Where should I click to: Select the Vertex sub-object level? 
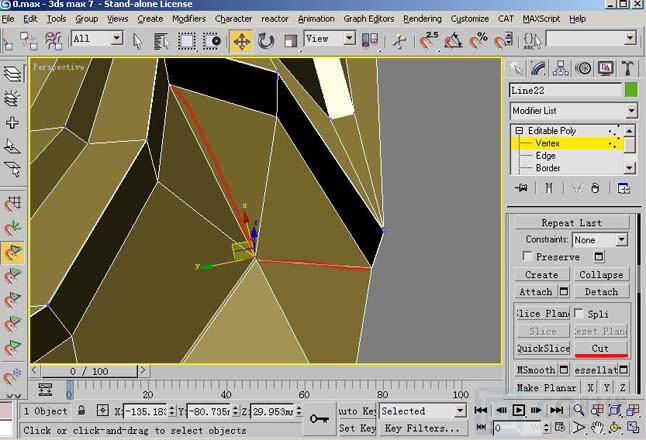(547, 143)
